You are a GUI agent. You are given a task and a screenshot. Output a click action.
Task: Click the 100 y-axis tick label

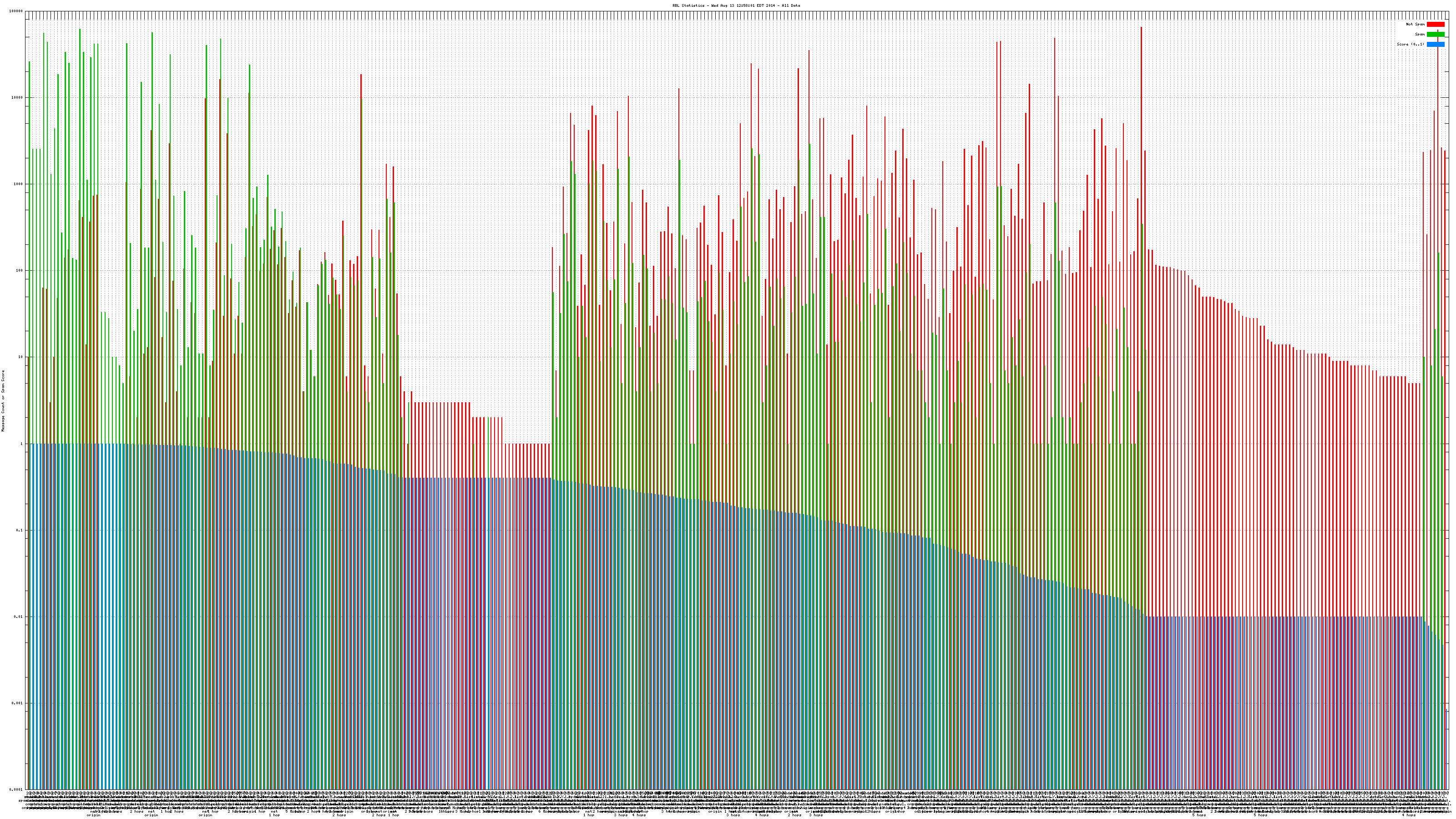(x=19, y=271)
